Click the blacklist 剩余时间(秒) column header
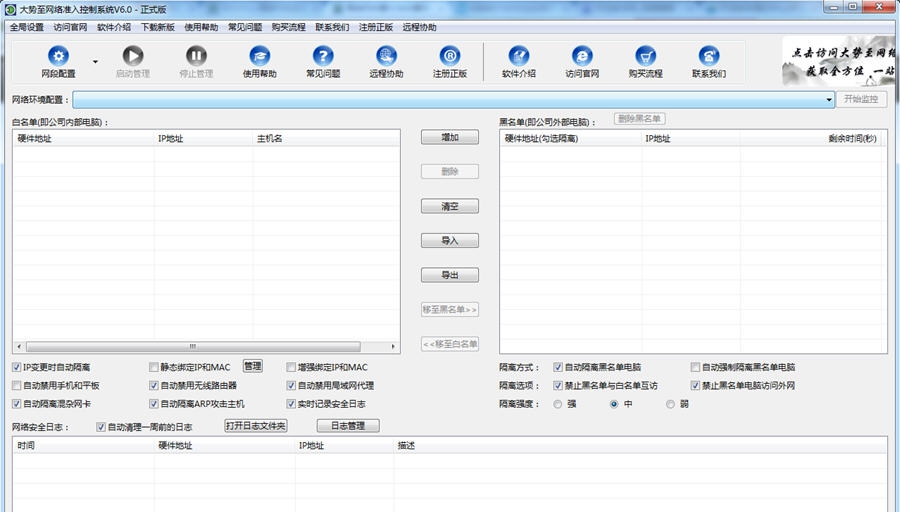Image resolution: width=900 pixels, height=512 pixels. point(811,138)
